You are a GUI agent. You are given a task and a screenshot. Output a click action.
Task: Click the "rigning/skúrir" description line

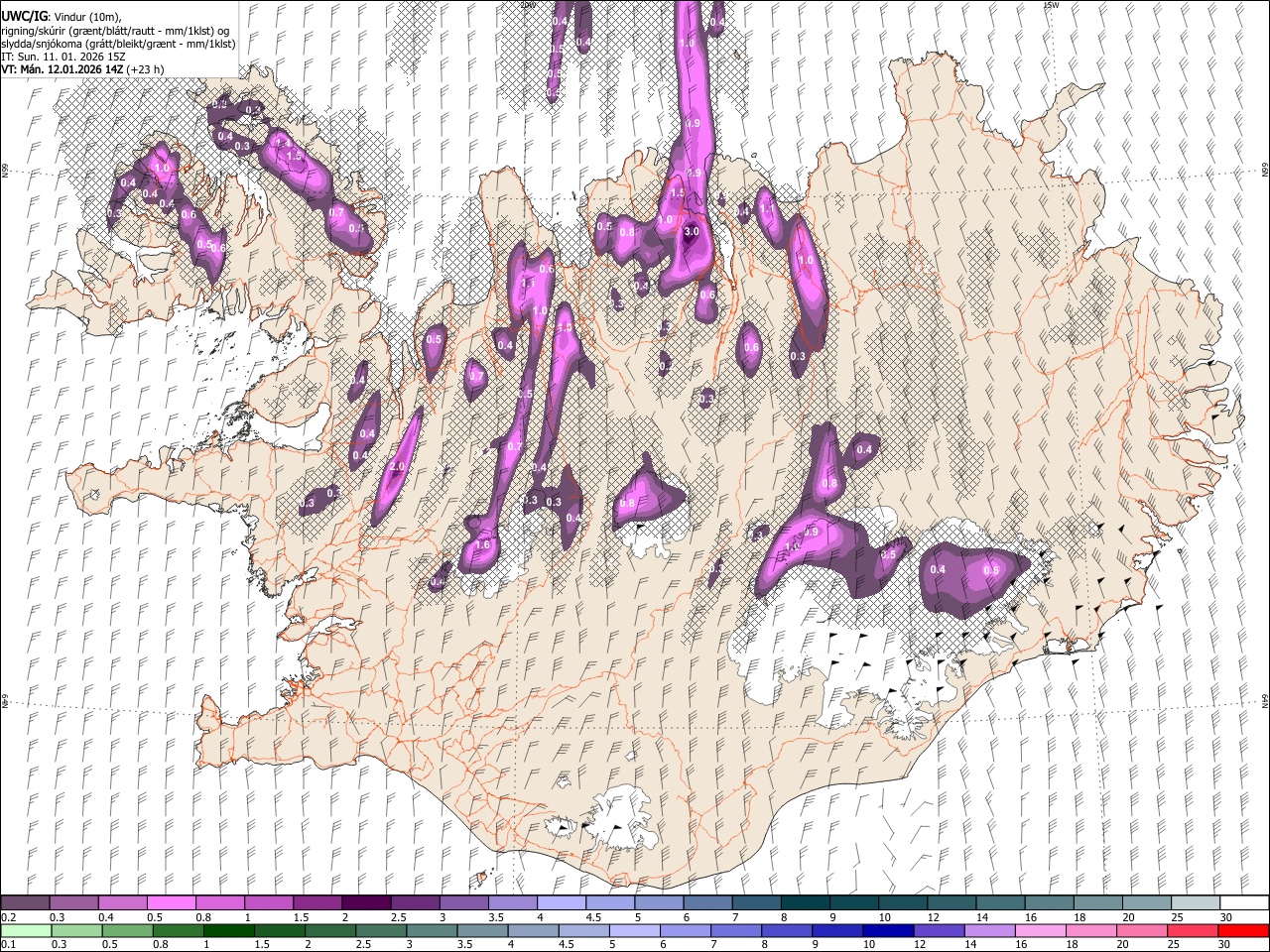tap(116, 30)
